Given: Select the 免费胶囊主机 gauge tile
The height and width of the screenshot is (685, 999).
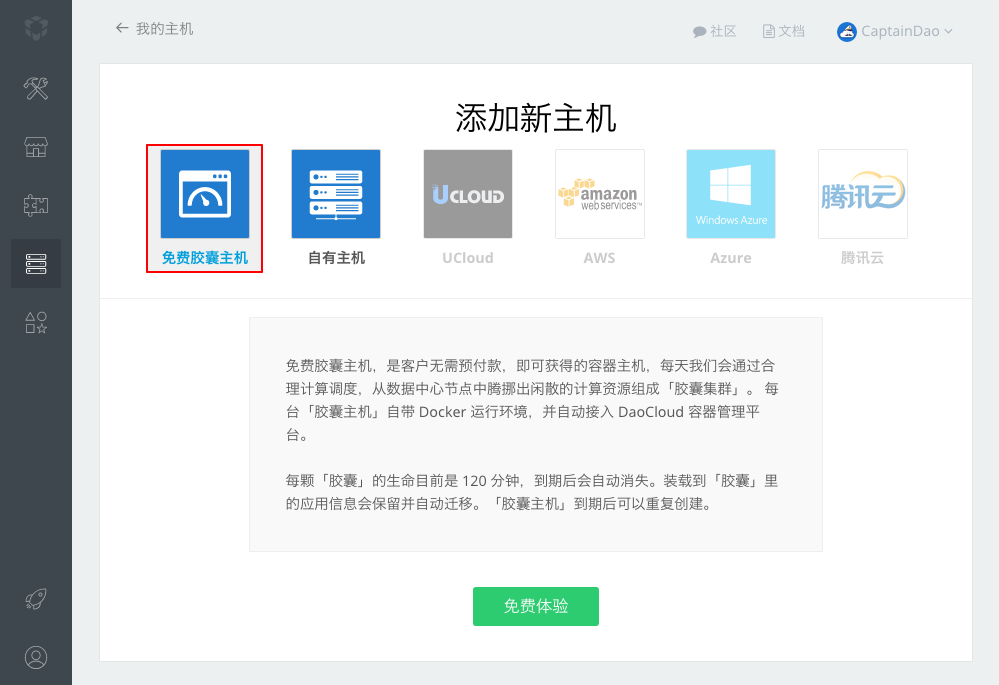Looking at the screenshot, I should point(205,194).
